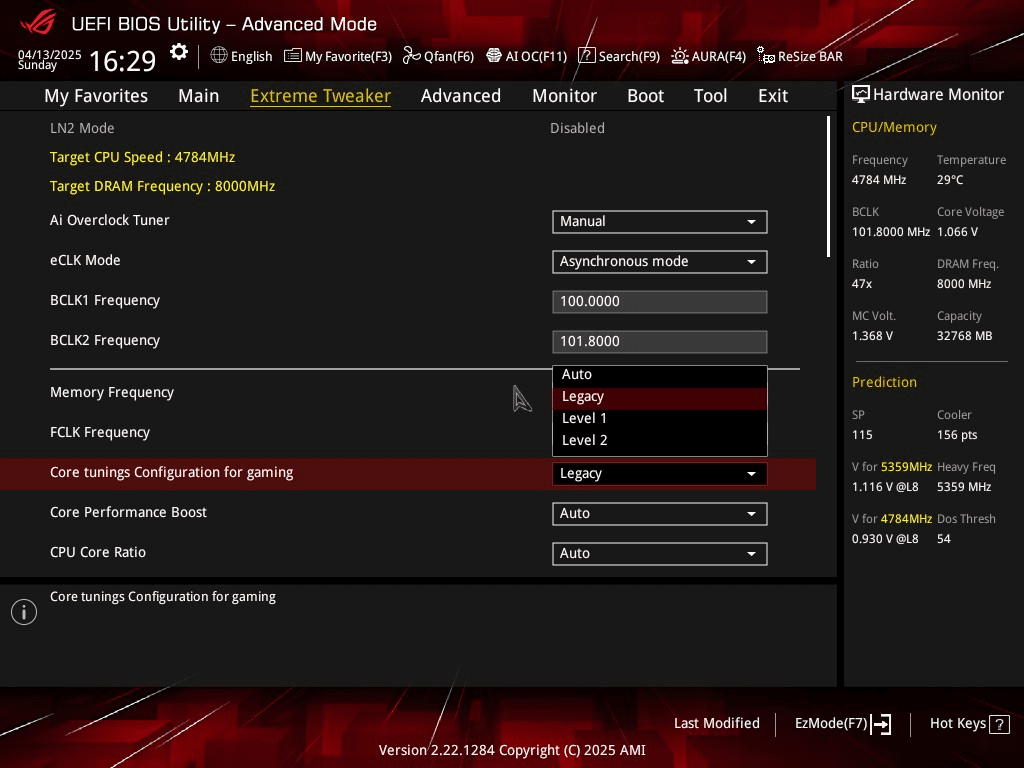Click Target DRAM Frequency : 8000MHz text
1024x768 pixels.
click(x=163, y=186)
